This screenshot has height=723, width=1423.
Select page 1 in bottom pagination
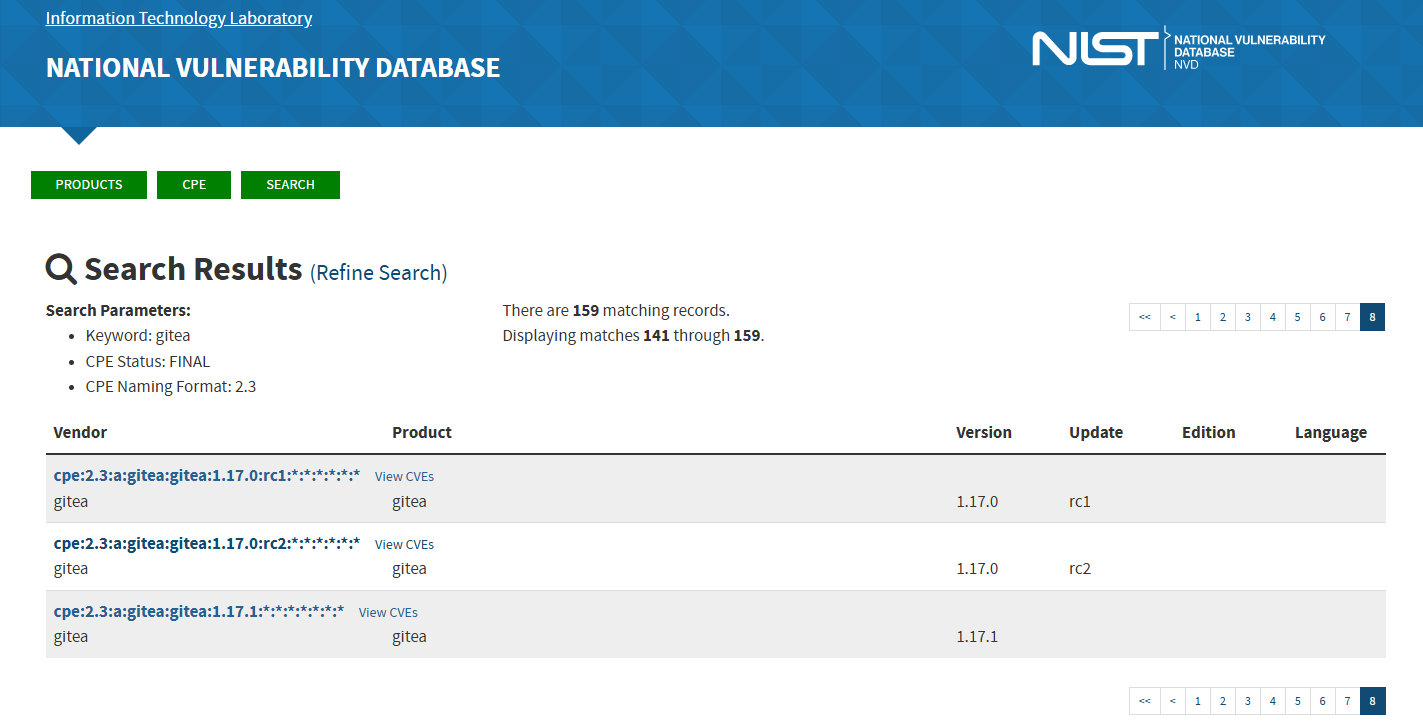coord(1198,701)
